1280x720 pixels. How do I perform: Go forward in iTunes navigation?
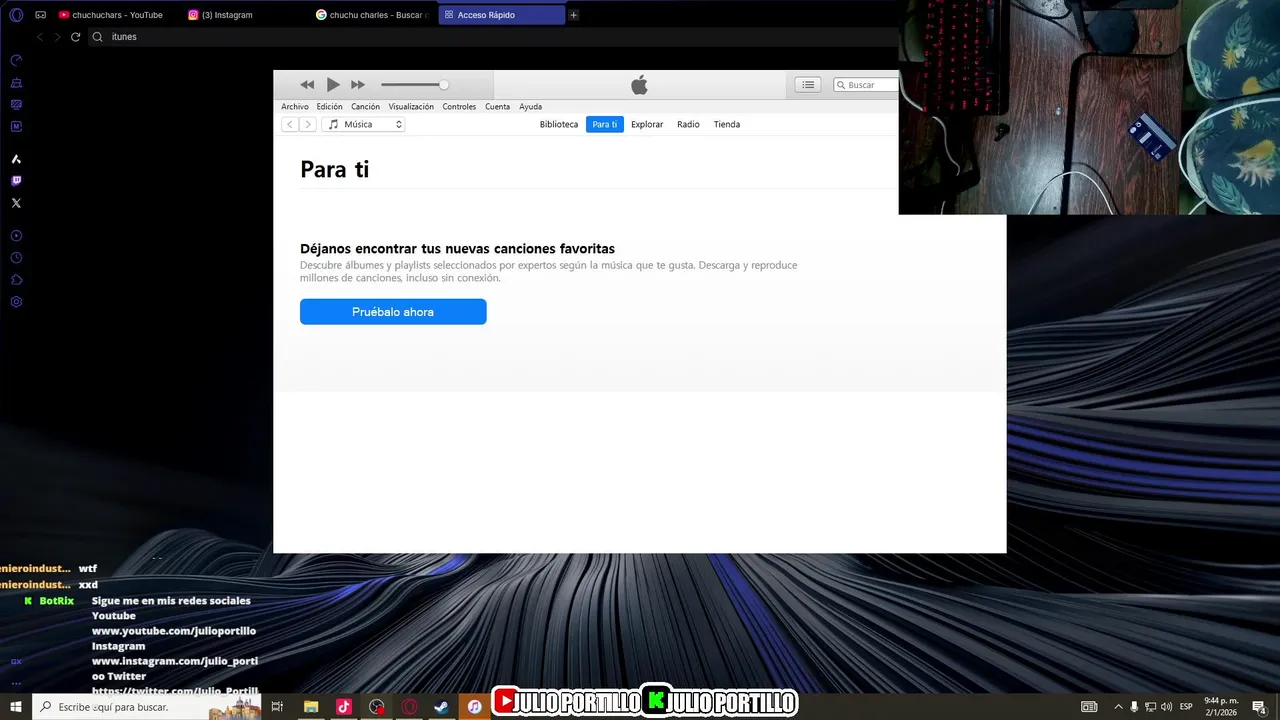308,125
